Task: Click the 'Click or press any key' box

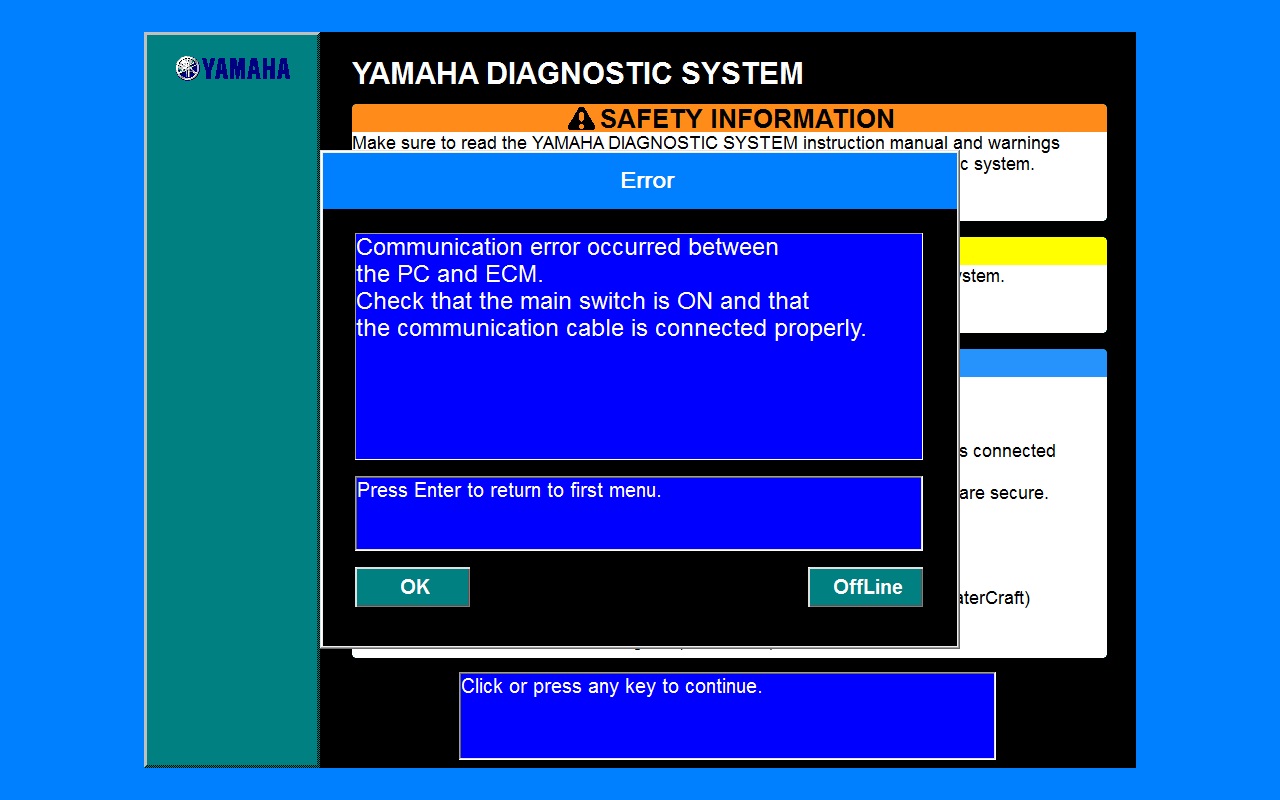Action: click(727, 716)
